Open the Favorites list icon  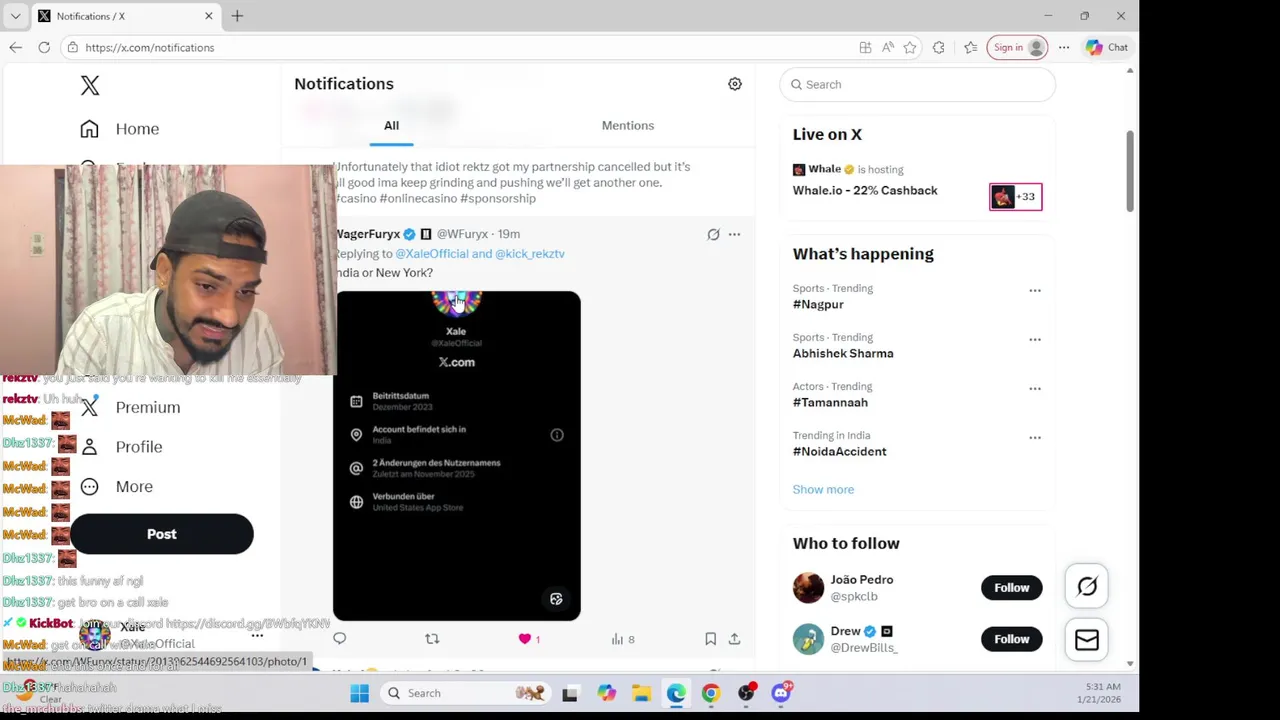tap(971, 48)
